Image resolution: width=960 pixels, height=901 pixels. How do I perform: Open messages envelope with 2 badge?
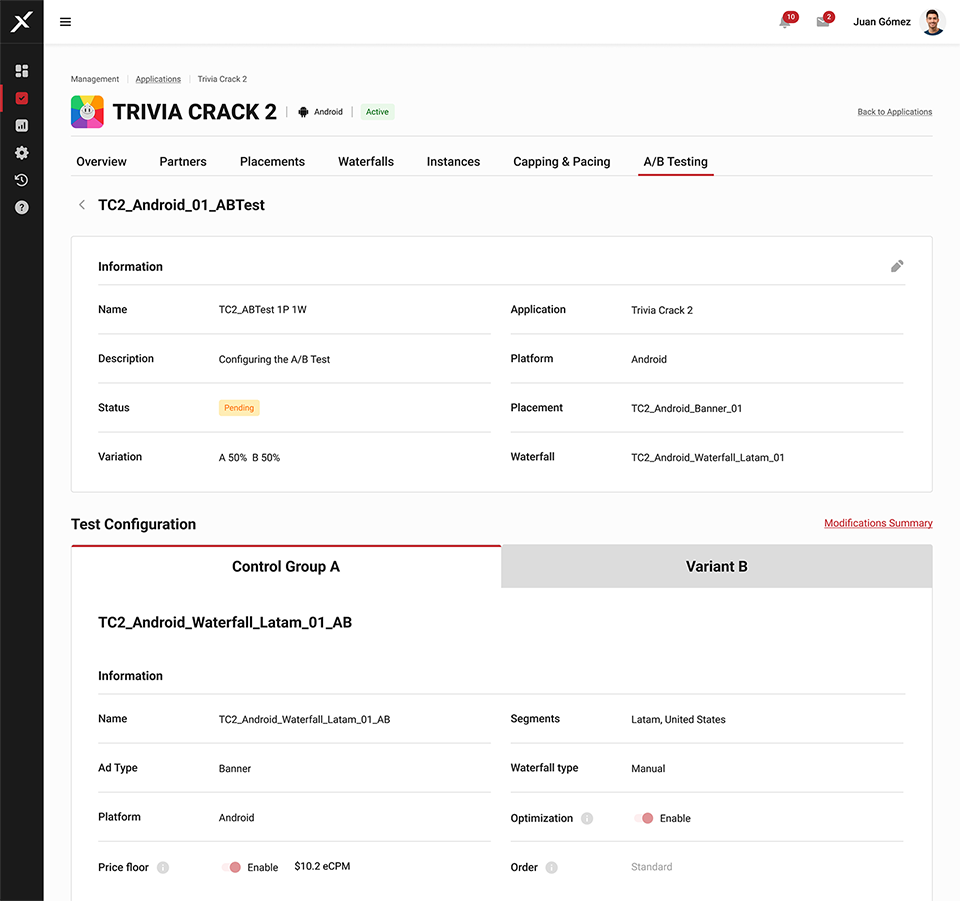[x=824, y=21]
